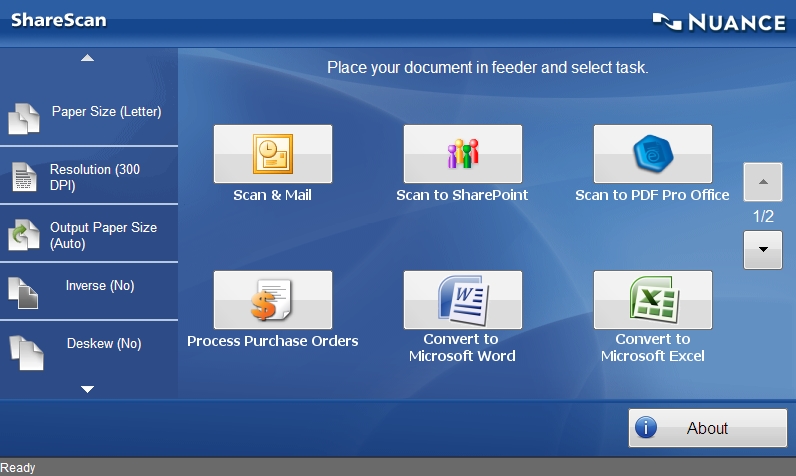Open the About button
Image resolution: width=796 pixels, height=476 pixels.
(707, 428)
